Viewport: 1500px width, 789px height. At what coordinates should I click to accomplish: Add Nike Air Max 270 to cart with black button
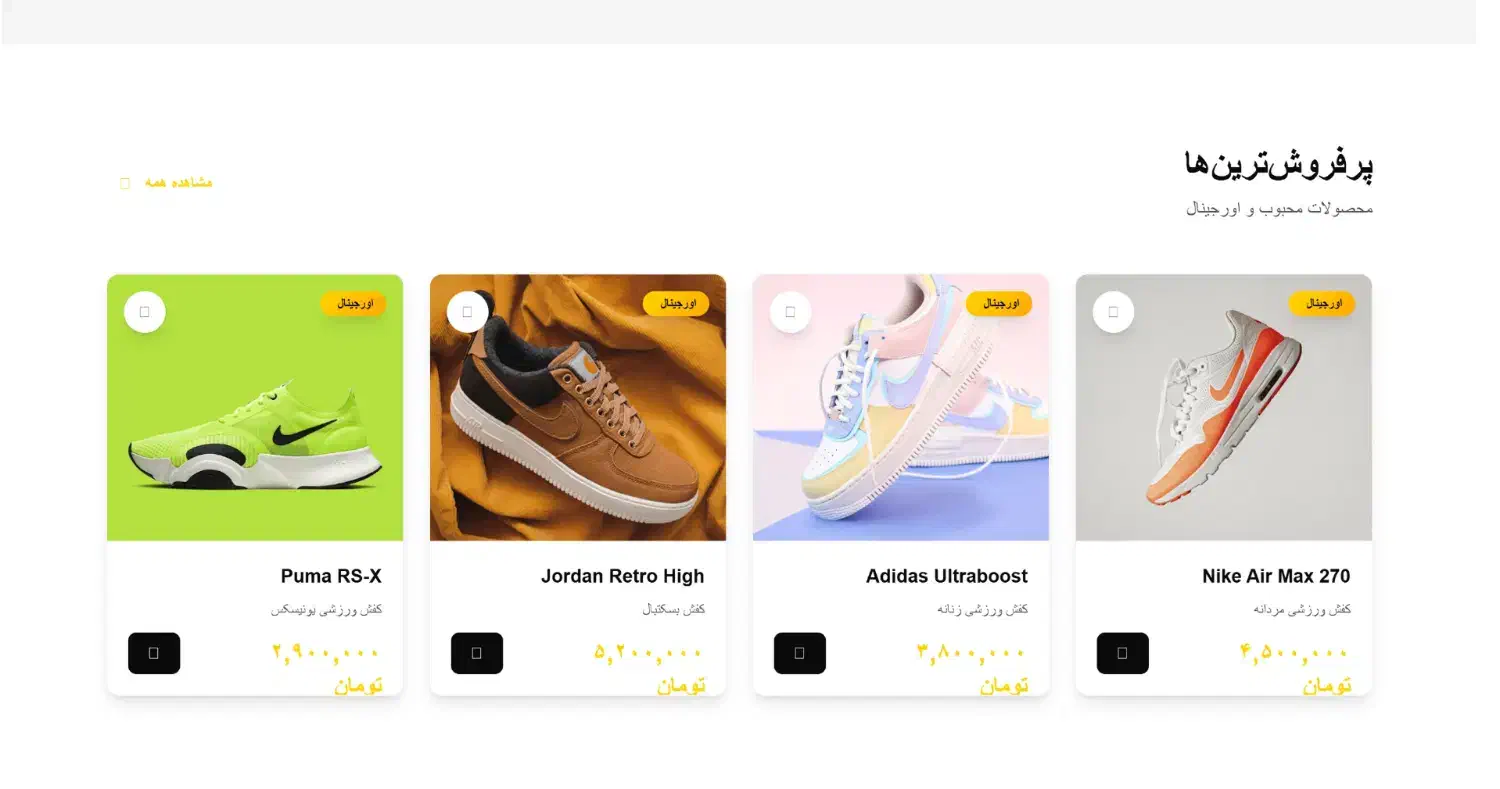click(x=1123, y=653)
